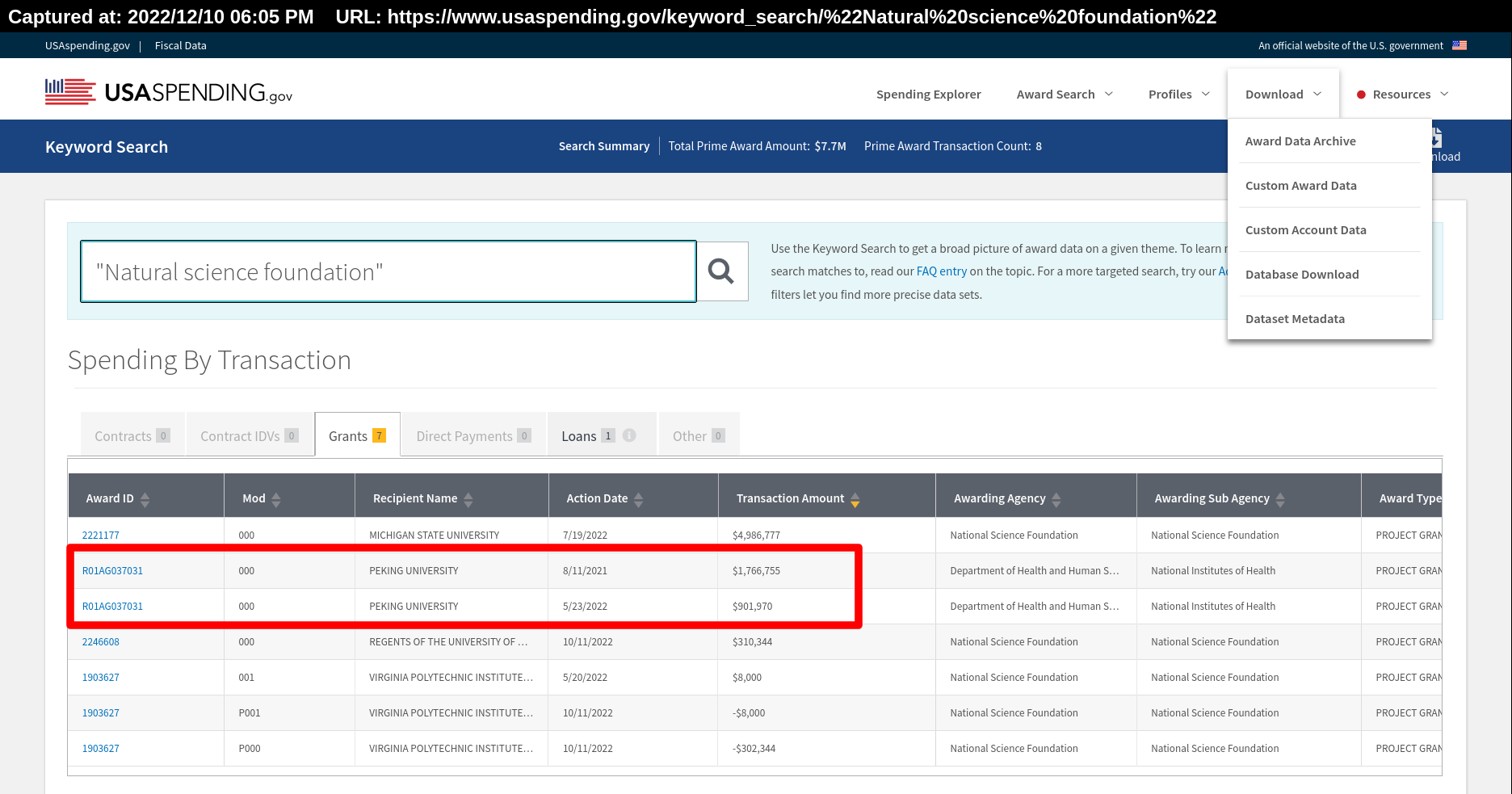This screenshot has height=794, width=1512.
Task: Click the magnifying glass search button
Action: [721, 271]
